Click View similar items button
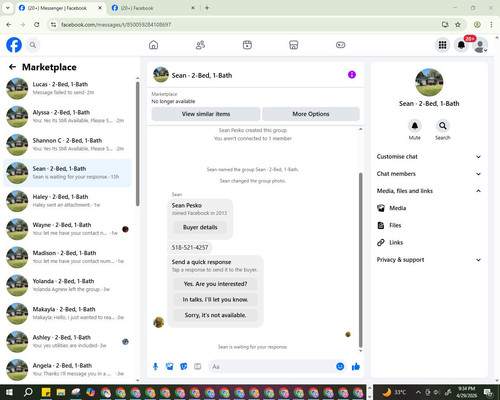This screenshot has width=500, height=400. pos(206,114)
